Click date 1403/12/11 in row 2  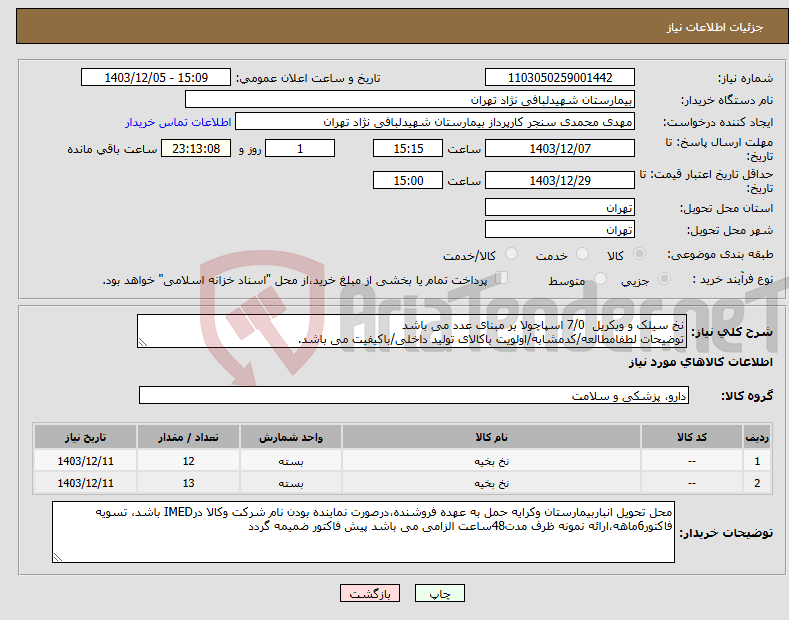(85, 483)
